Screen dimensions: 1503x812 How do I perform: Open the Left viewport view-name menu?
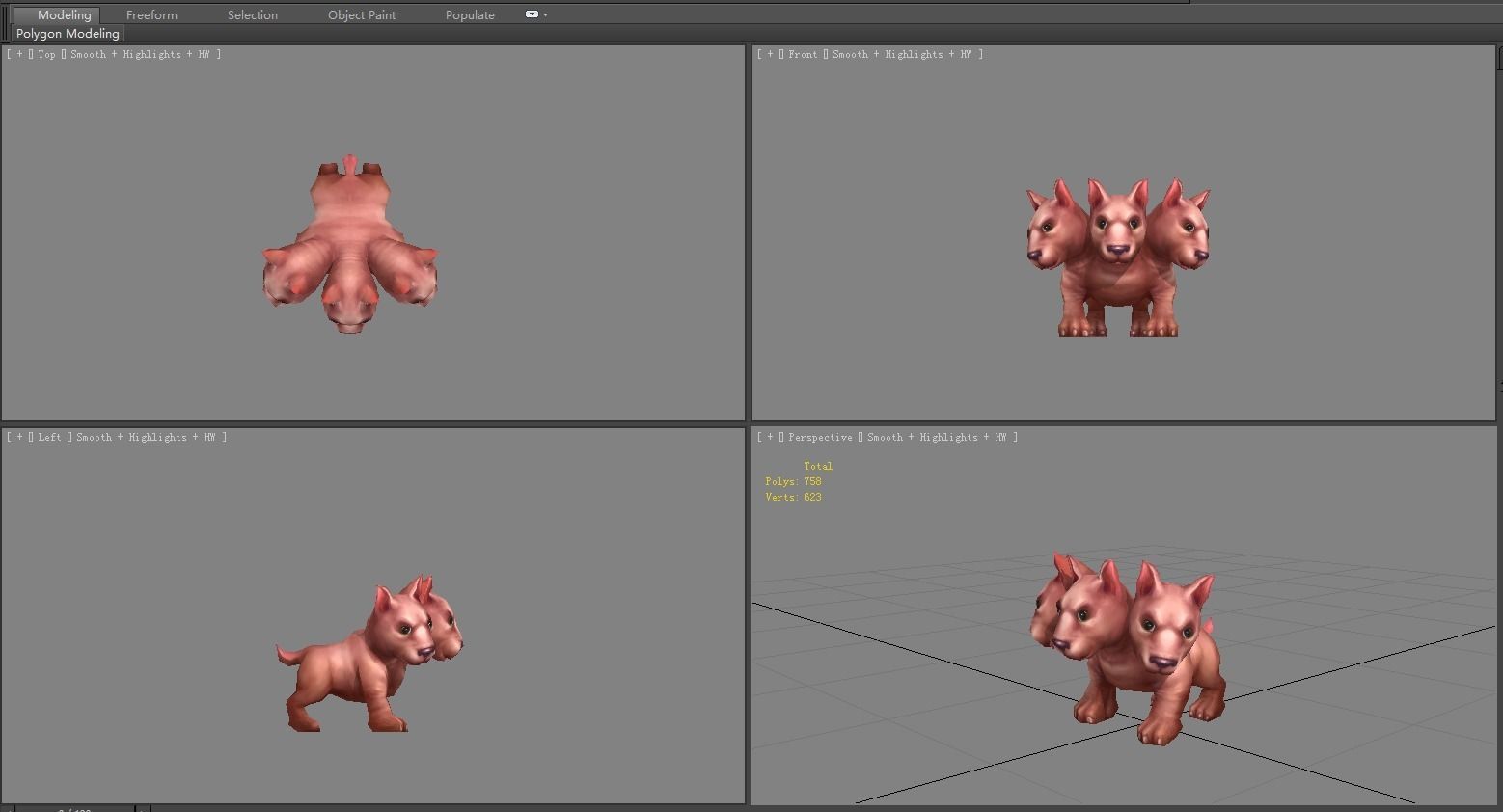pos(49,437)
